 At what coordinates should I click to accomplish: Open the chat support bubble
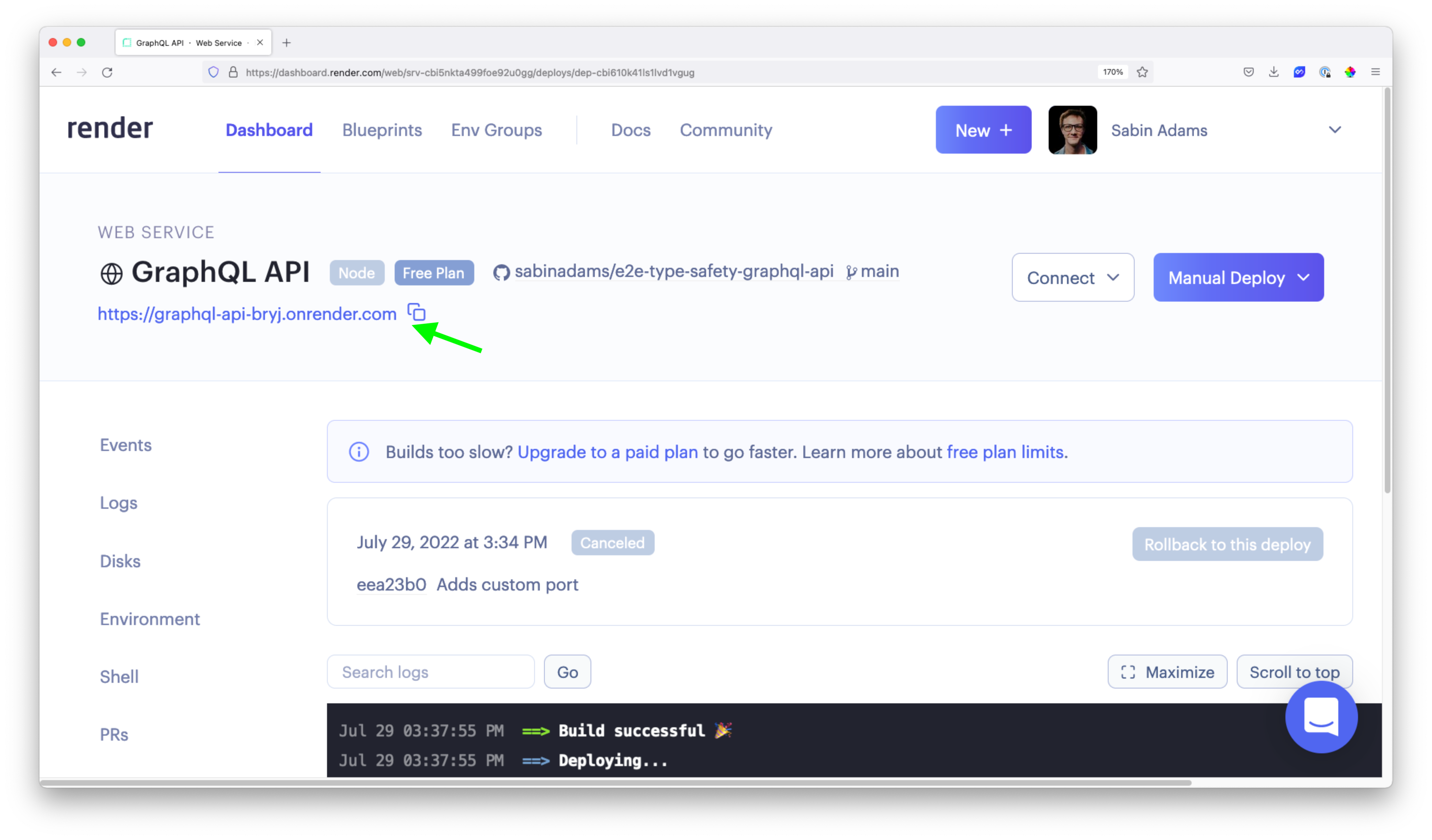pos(1321,717)
